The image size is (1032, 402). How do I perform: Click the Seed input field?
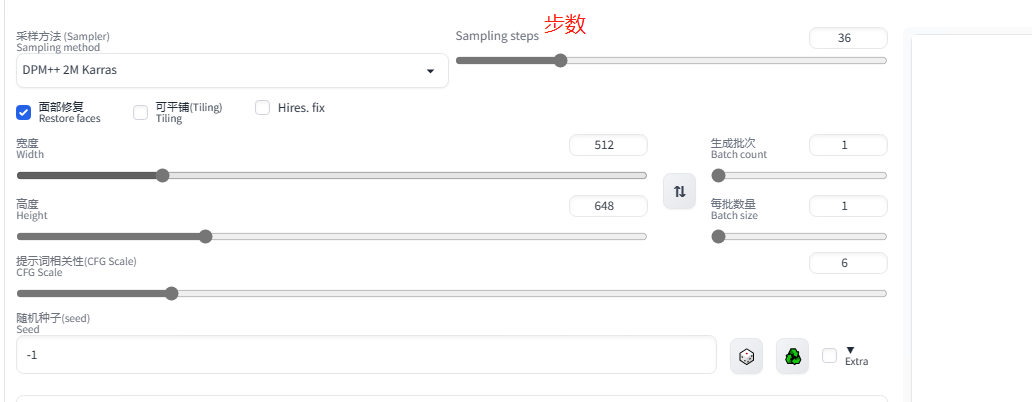pyautogui.click(x=366, y=355)
